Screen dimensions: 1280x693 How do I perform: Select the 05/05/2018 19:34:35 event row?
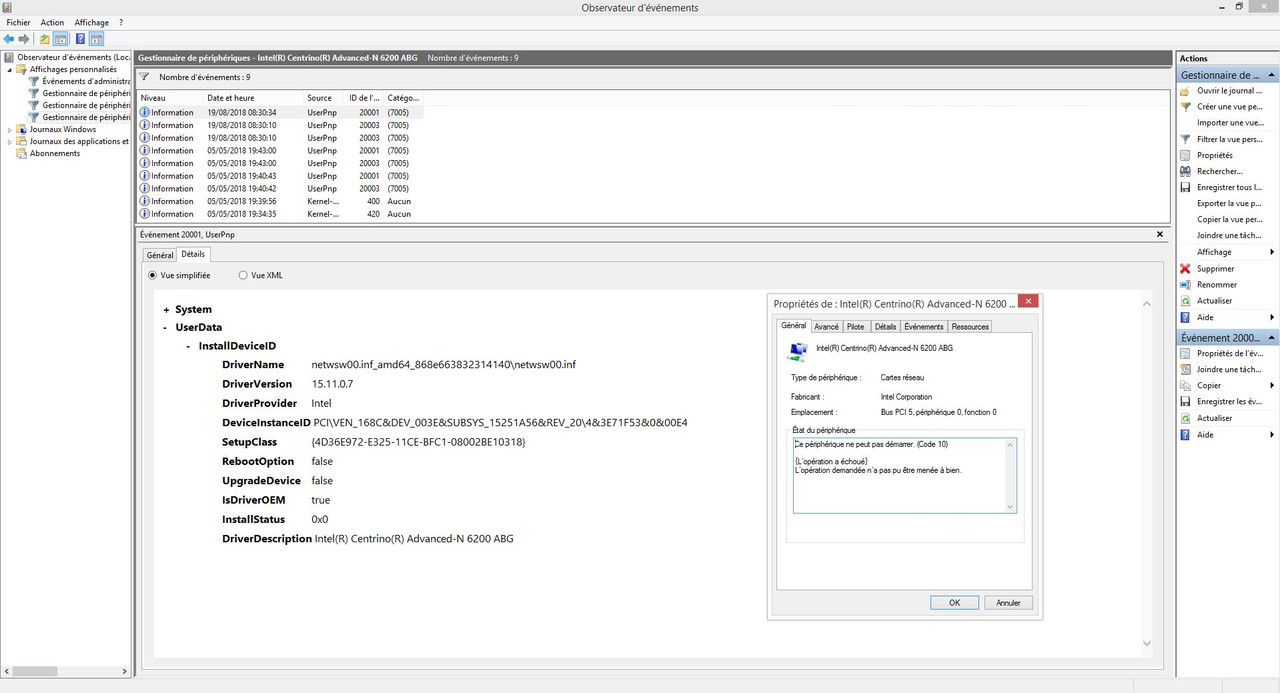[280, 214]
